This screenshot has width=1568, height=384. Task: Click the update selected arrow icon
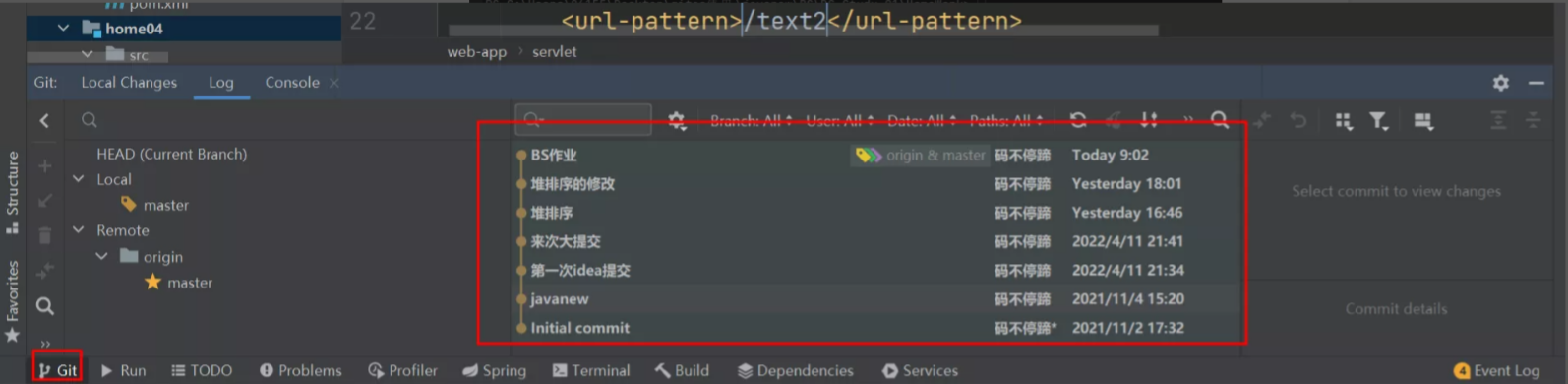tap(45, 201)
